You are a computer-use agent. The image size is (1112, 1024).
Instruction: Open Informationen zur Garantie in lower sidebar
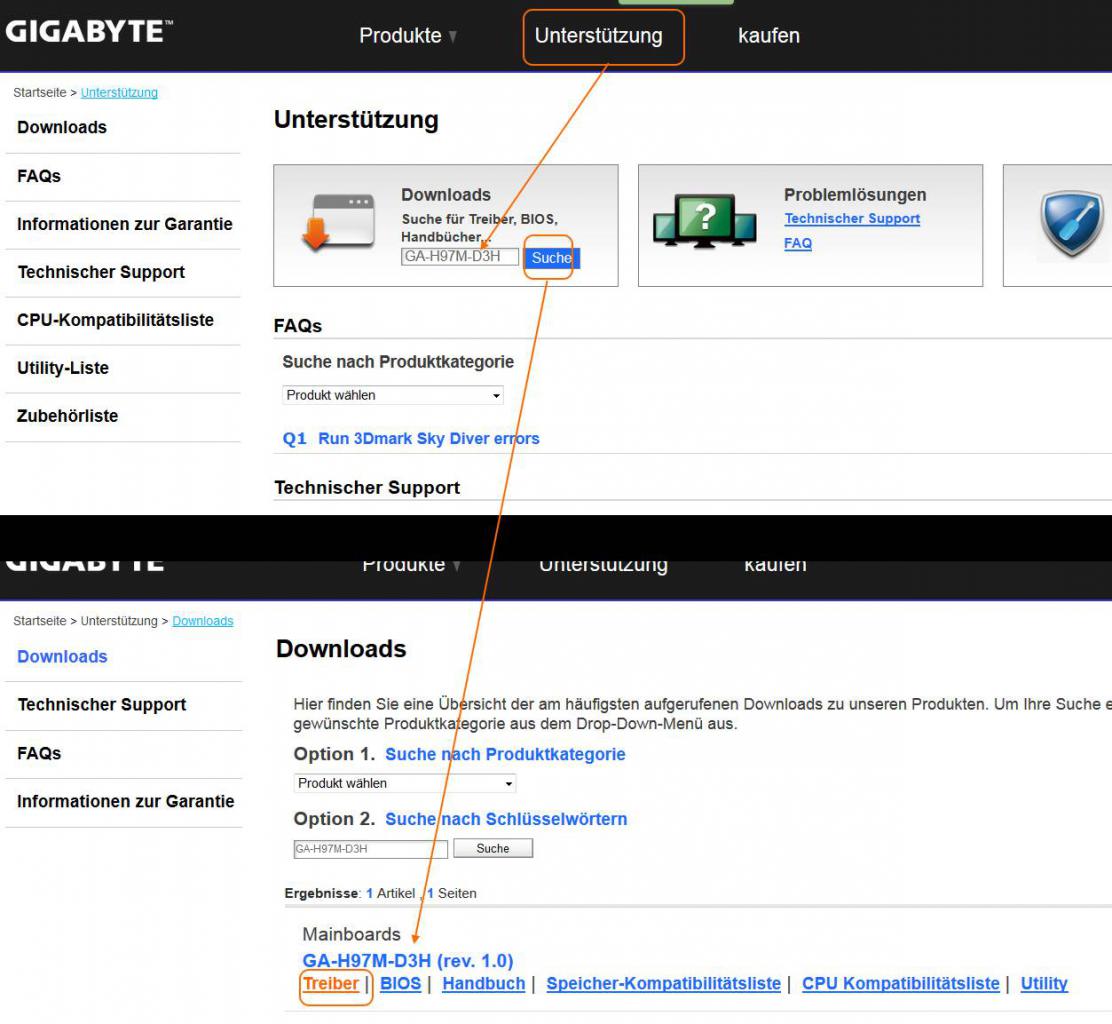click(126, 801)
